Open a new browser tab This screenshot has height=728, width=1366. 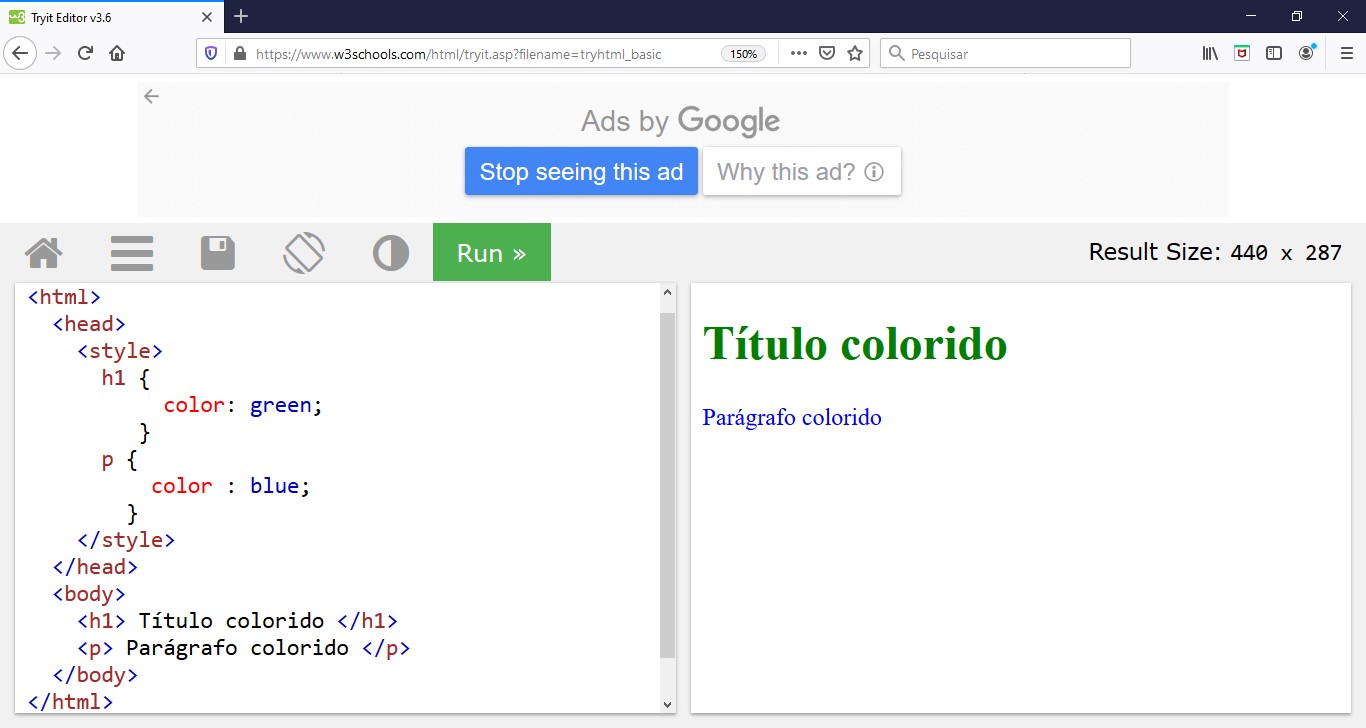(240, 16)
